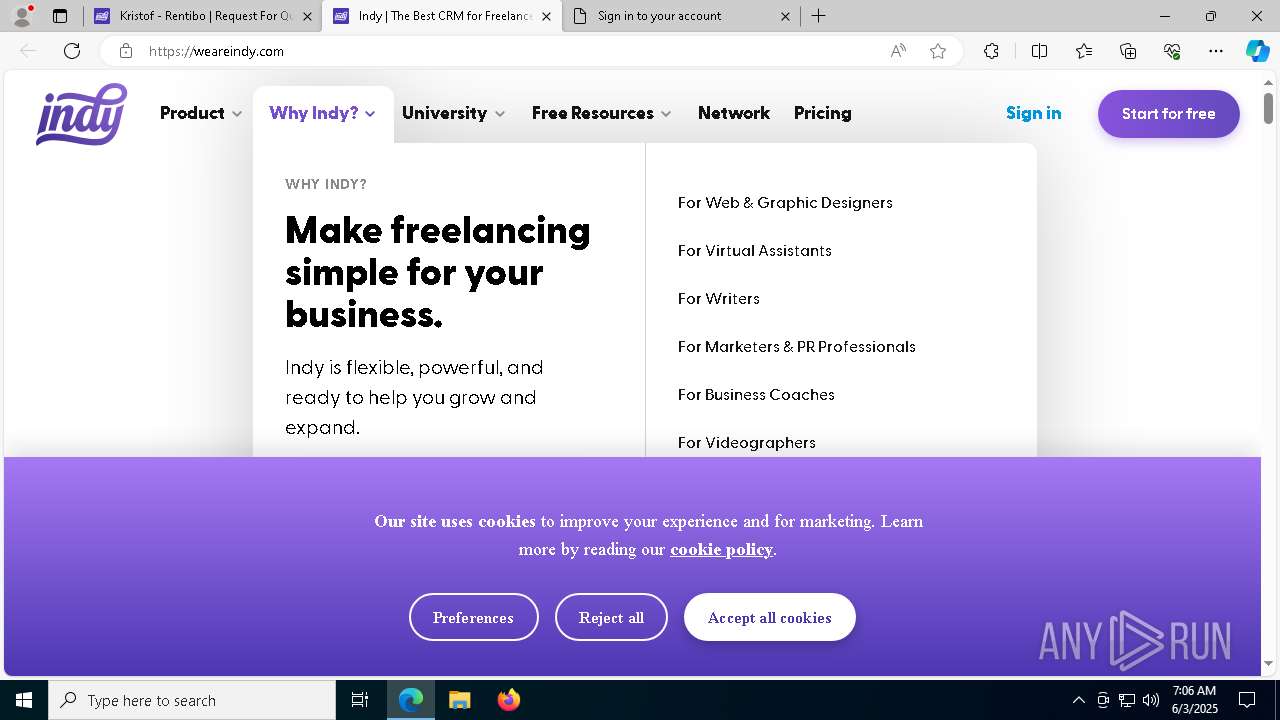Collapse the Why Indy? dropdown
The height and width of the screenshot is (720, 1280).
[322, 113]
